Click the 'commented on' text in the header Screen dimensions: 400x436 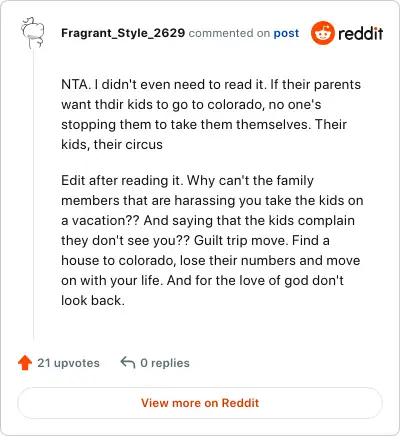click(x=229, y=33)
